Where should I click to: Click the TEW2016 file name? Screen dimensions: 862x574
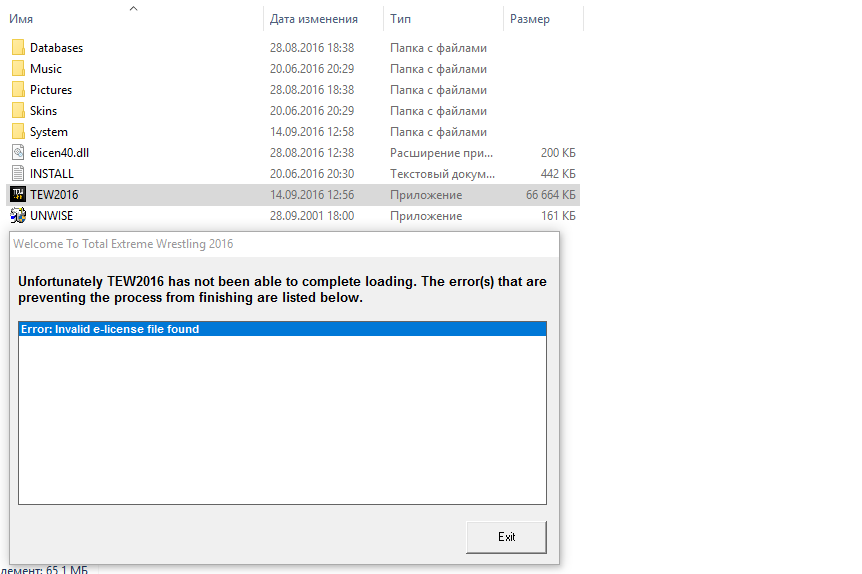pos(54,195)
